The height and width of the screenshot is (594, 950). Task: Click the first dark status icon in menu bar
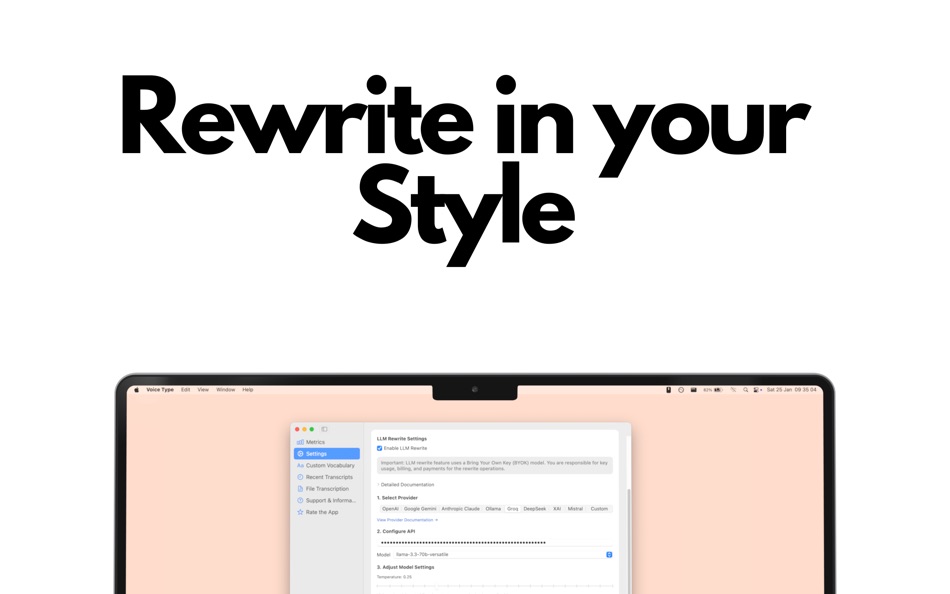click(668, 390)
